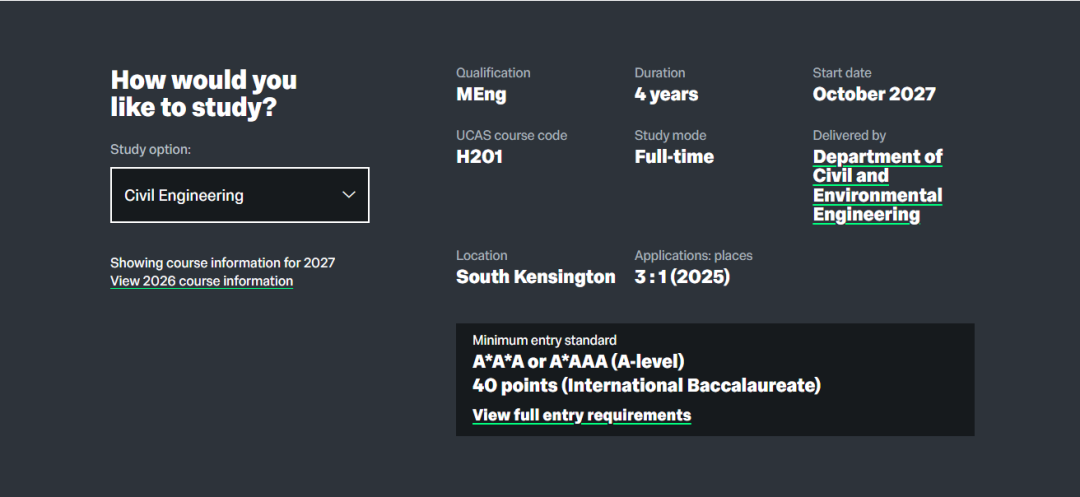Click 'Showing course information for 2027' text
Viewport: 1080px width, 497px height.
(222, 263)
